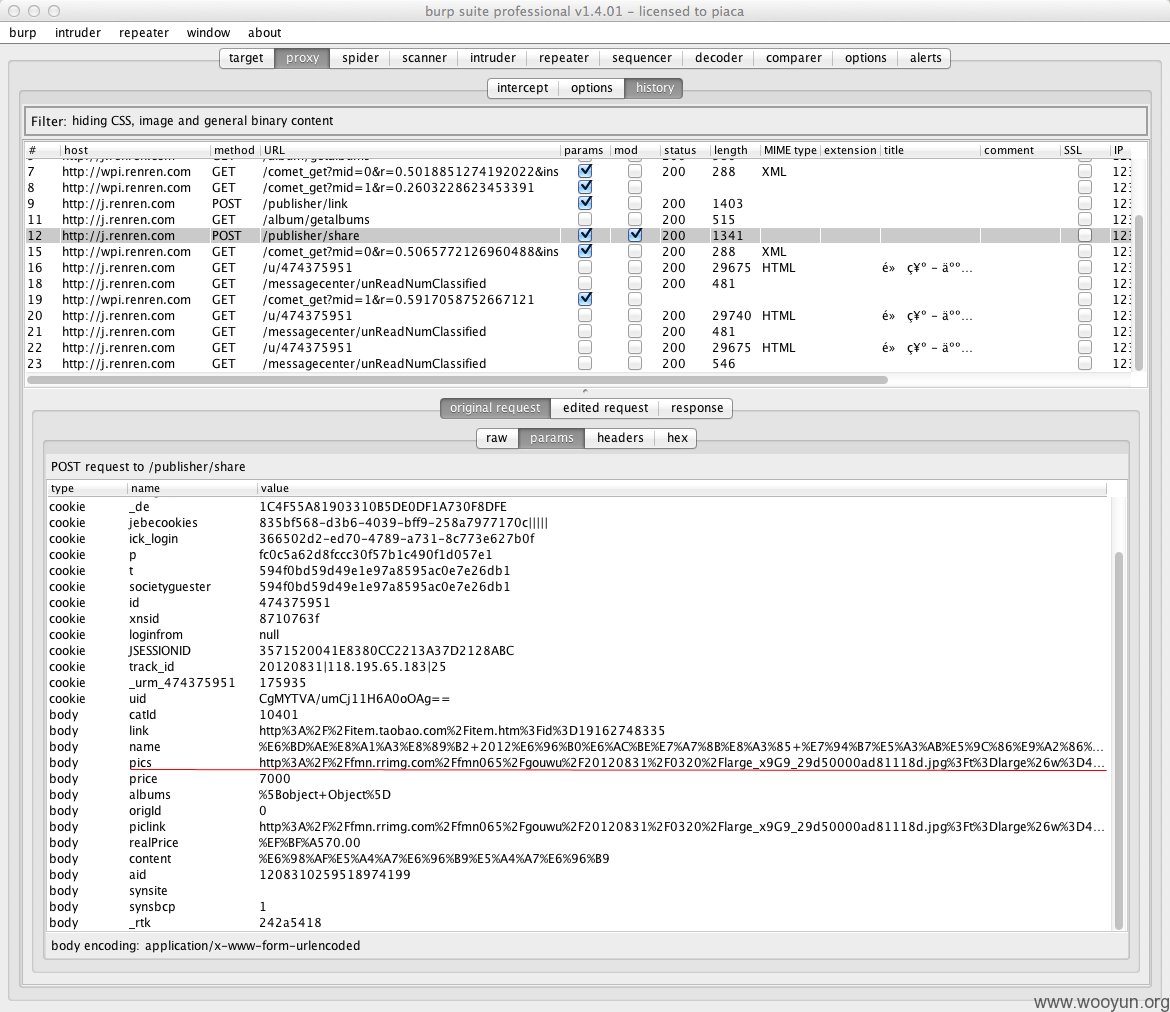The width and height of the screenshot is (1170, 1012).
Task: Select the params view tab
Action: (551, 438)
